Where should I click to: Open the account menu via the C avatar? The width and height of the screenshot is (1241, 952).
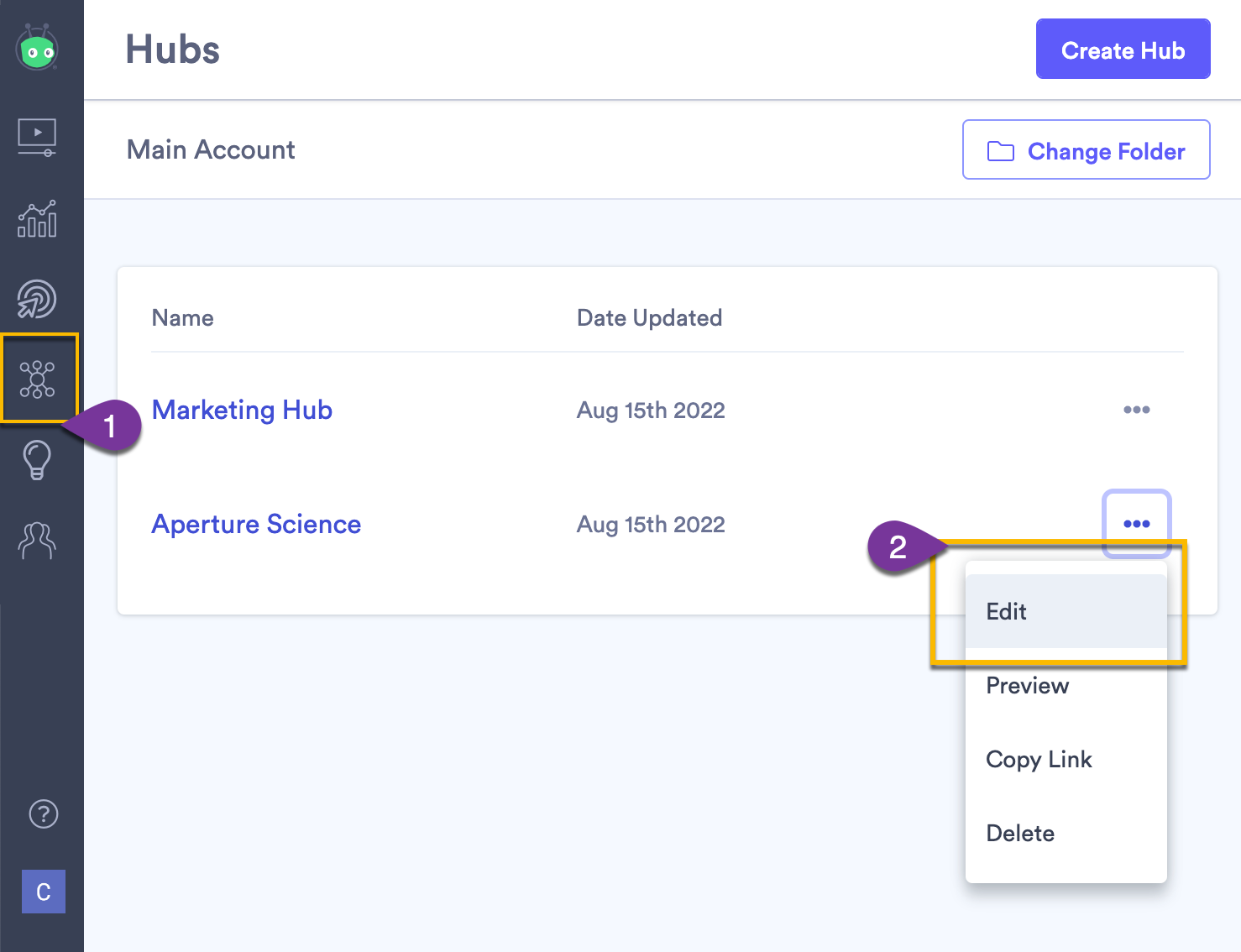(x=43, y=892)
